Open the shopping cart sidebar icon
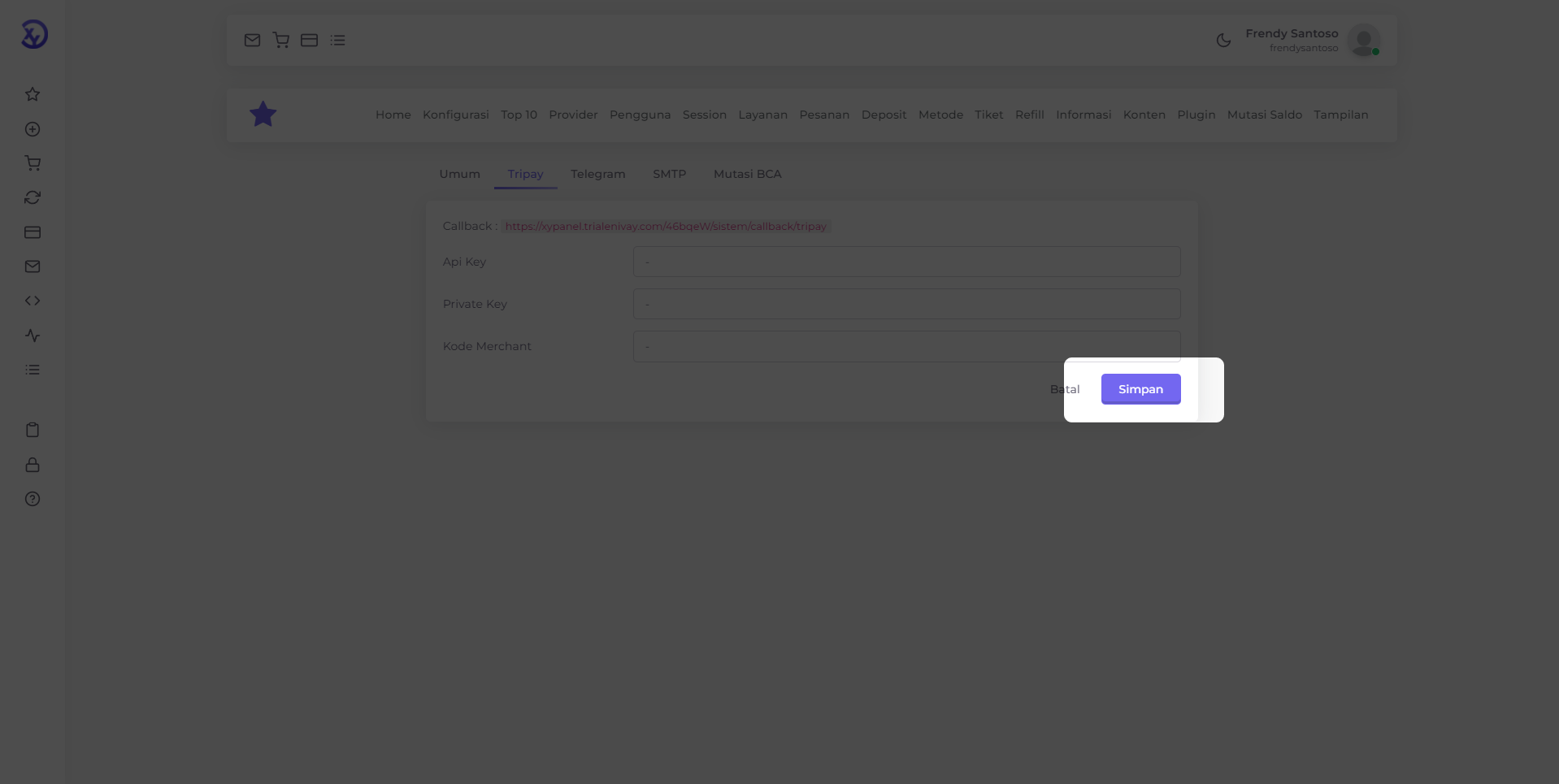This screenshot has width=1559, height=784. click(33, 163)
